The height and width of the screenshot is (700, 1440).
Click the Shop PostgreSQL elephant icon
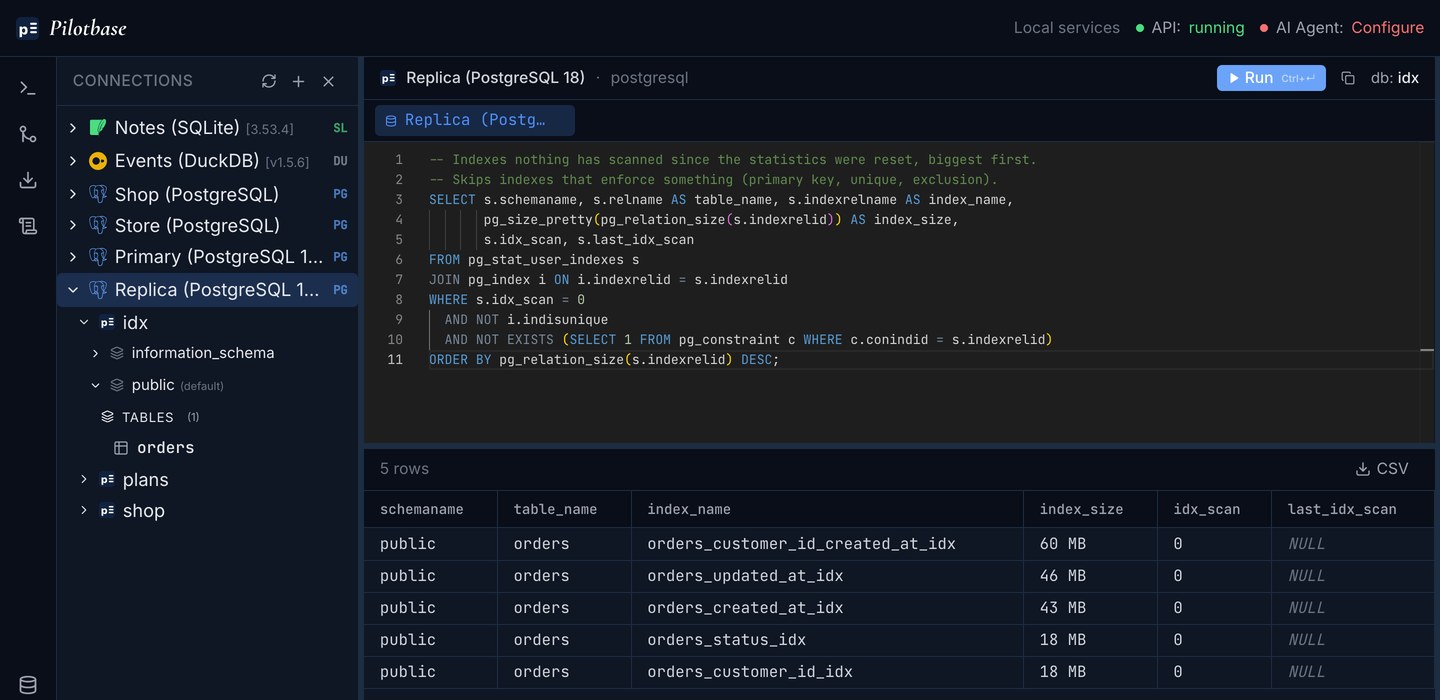click(x=98, y=194)
